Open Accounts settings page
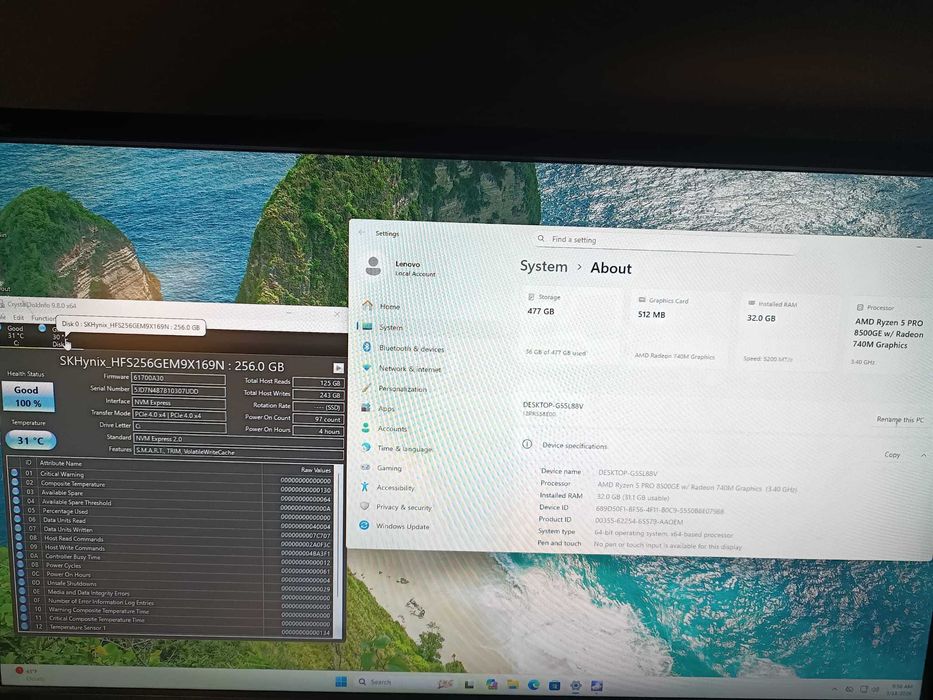The image size is (933, 700). click(x=384, y=428)
